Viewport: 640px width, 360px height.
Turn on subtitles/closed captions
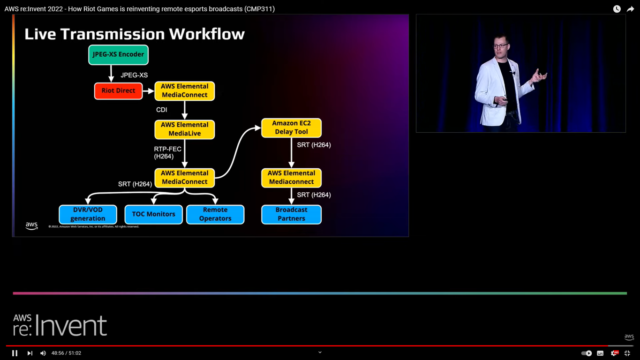point(600,353)
